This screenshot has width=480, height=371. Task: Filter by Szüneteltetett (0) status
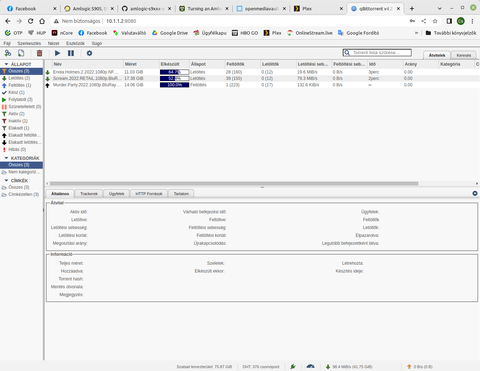(21, 107)
